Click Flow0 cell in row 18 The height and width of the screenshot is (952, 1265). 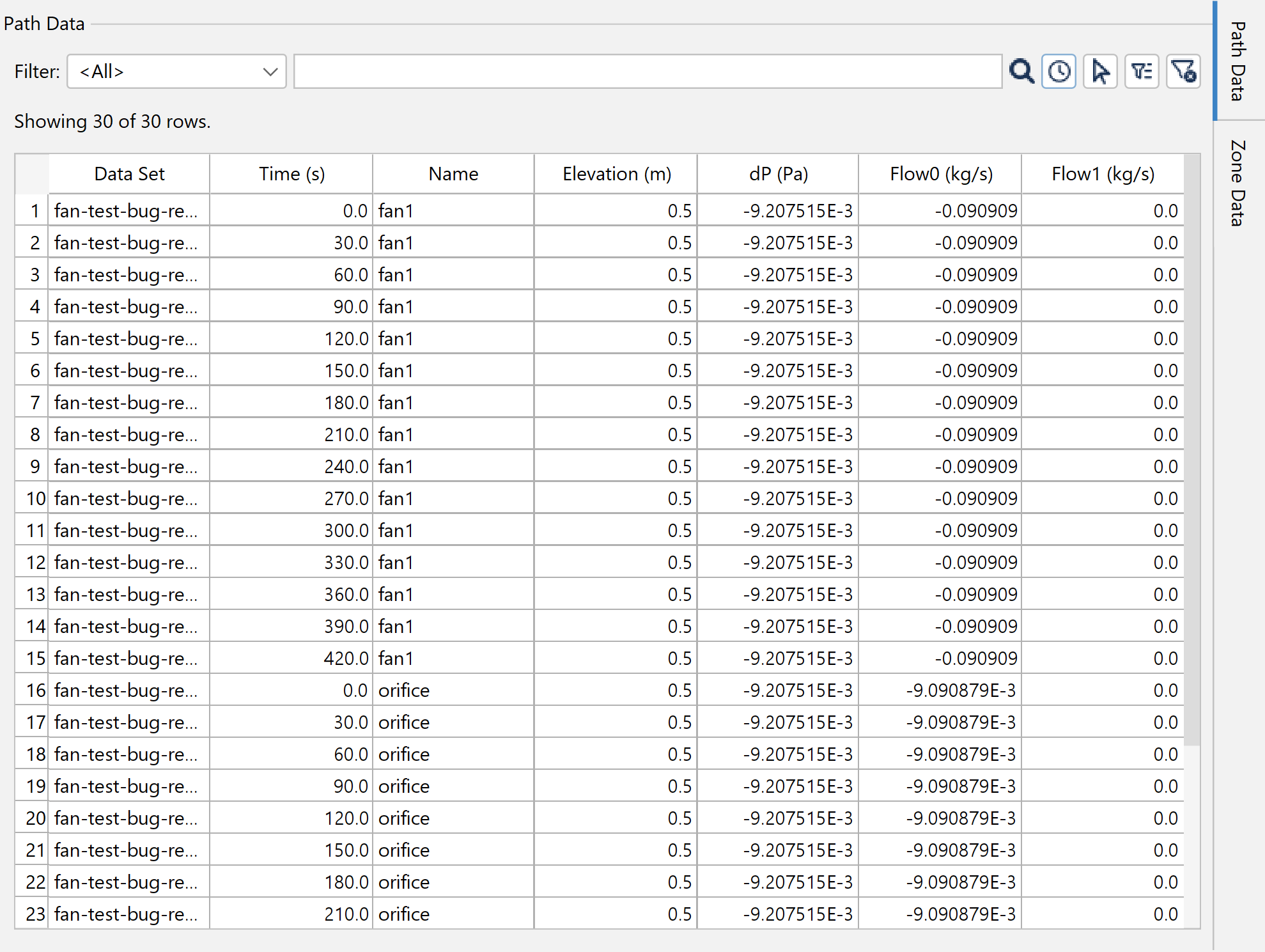click(940, 754)
